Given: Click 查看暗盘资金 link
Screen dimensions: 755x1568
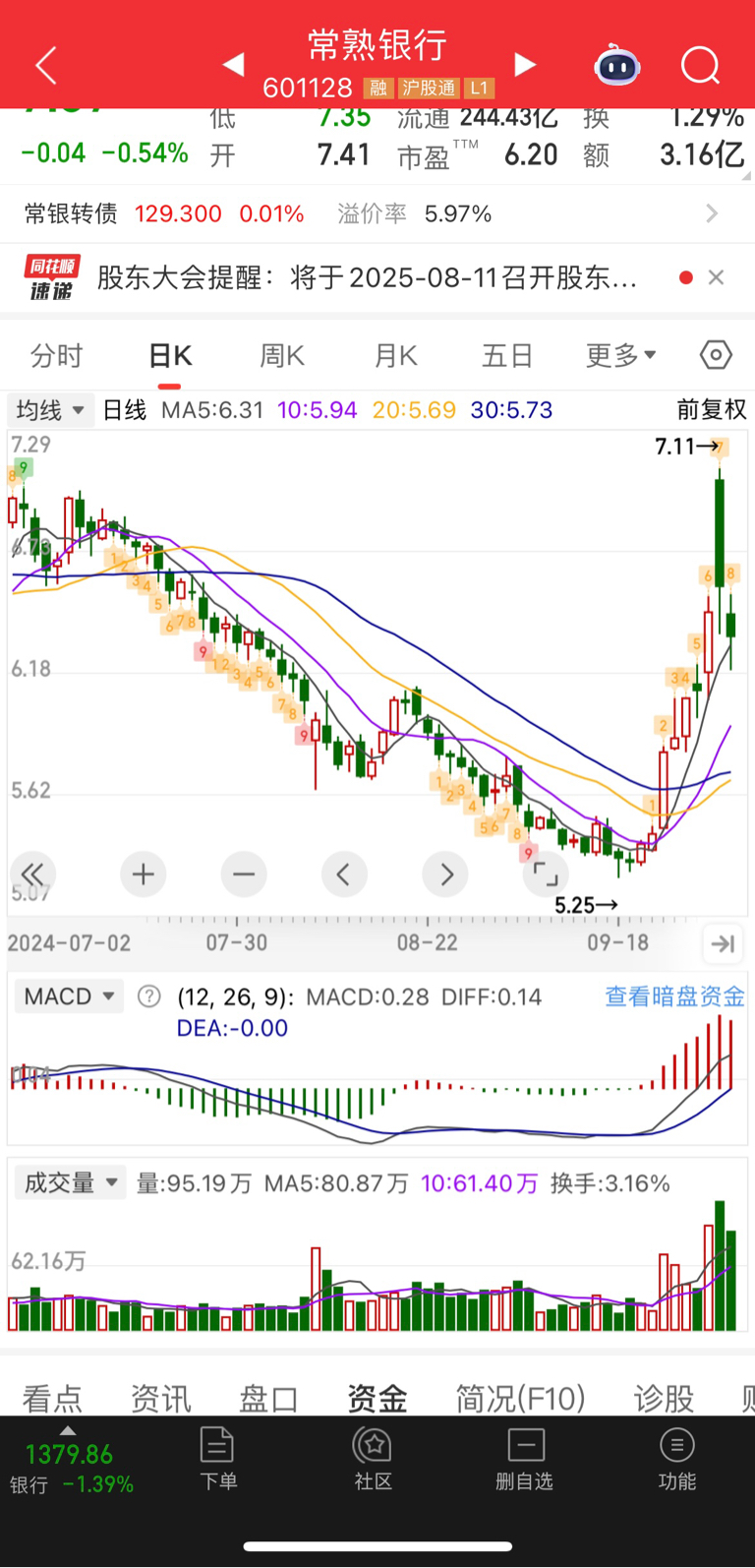Looking at the screenshot, I should pos(674,996).
